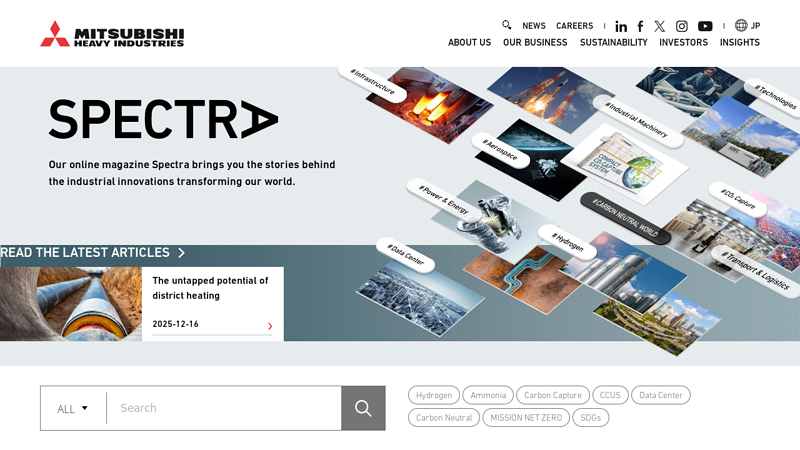Click the #Transport & Logistics hashtag label

click(x=755, y=271)
